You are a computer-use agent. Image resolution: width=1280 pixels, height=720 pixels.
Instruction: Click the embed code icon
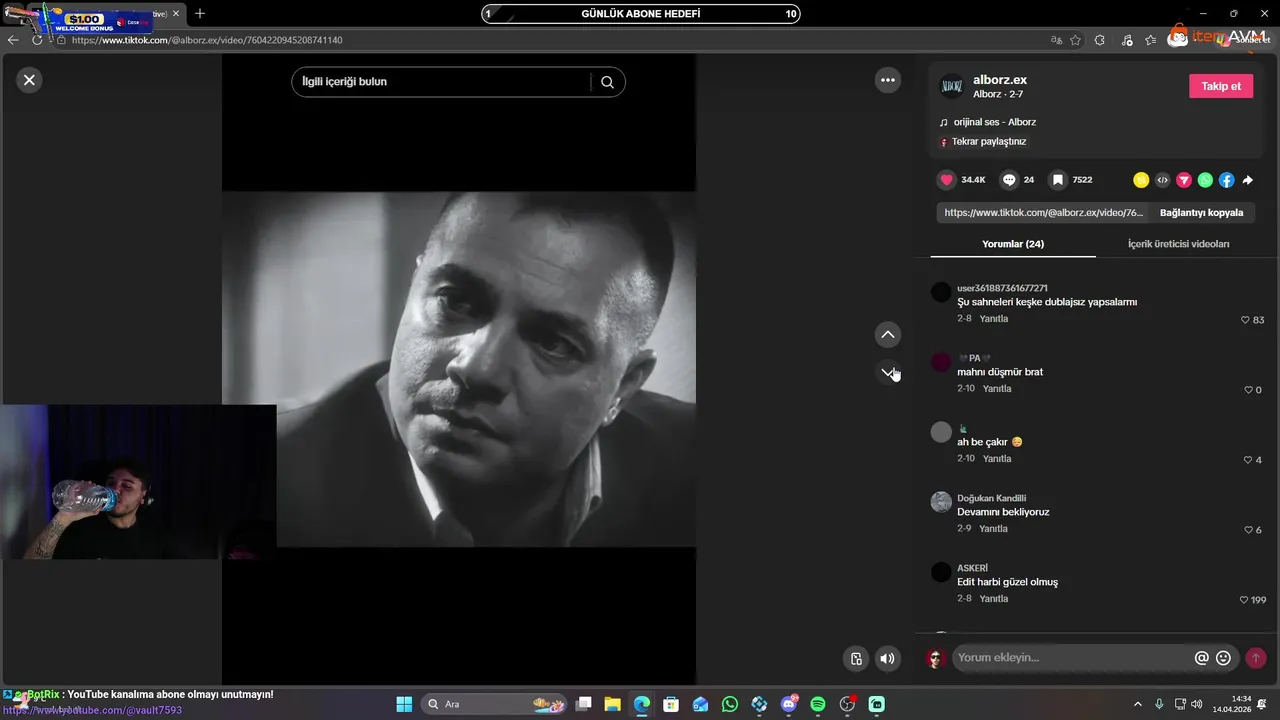[x=1162, y=180]
